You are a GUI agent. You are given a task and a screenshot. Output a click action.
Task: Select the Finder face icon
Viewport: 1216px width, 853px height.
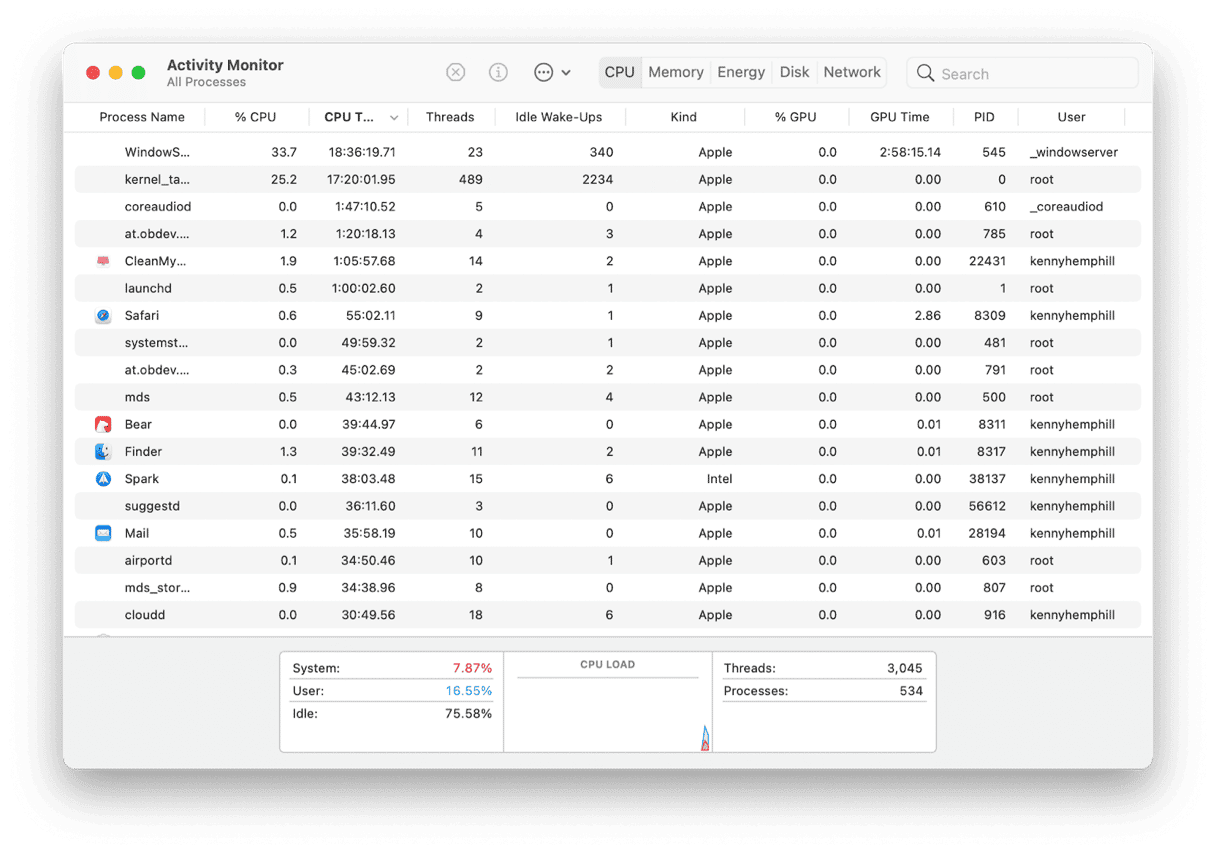point(103,452)
